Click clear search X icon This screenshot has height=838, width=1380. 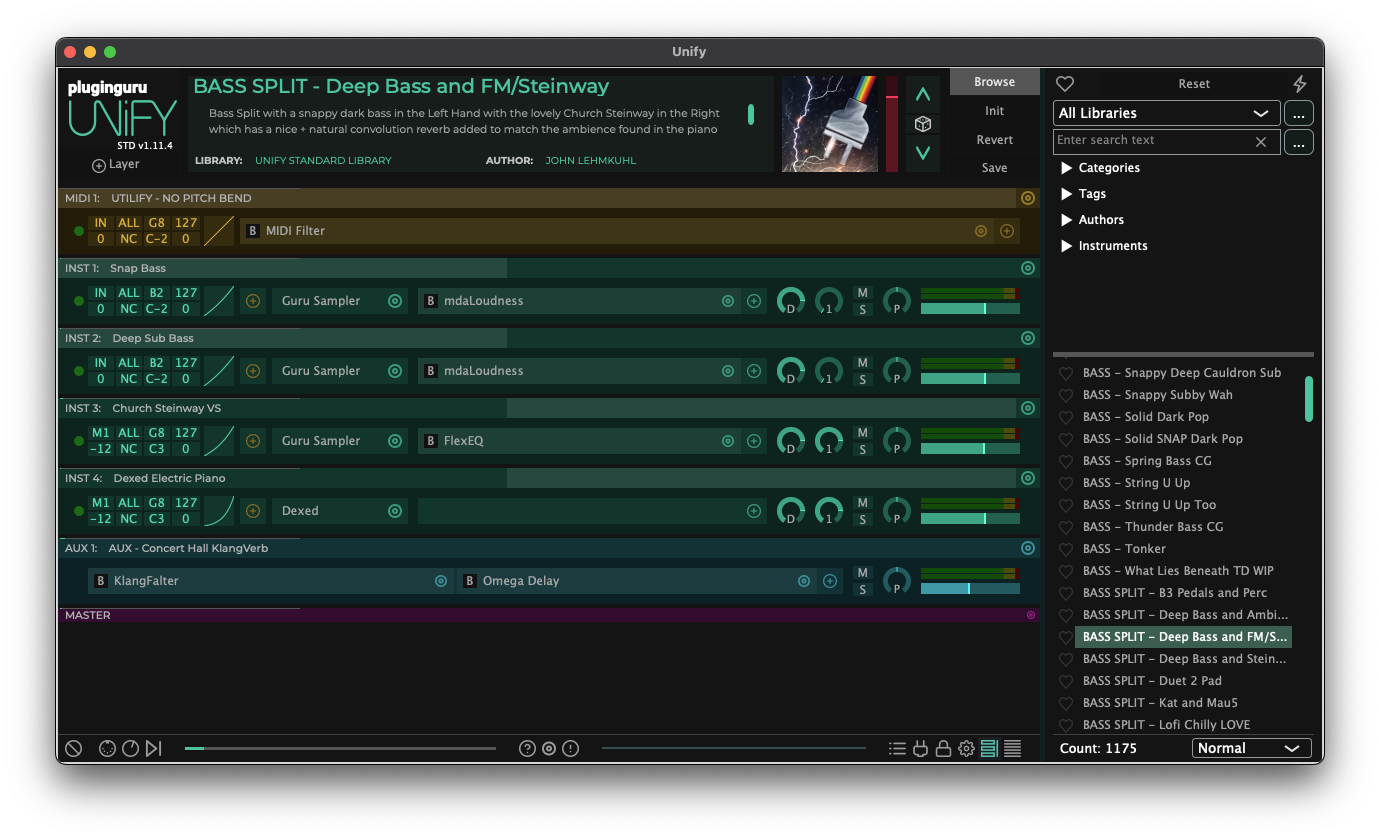(x=1261, y=142)
